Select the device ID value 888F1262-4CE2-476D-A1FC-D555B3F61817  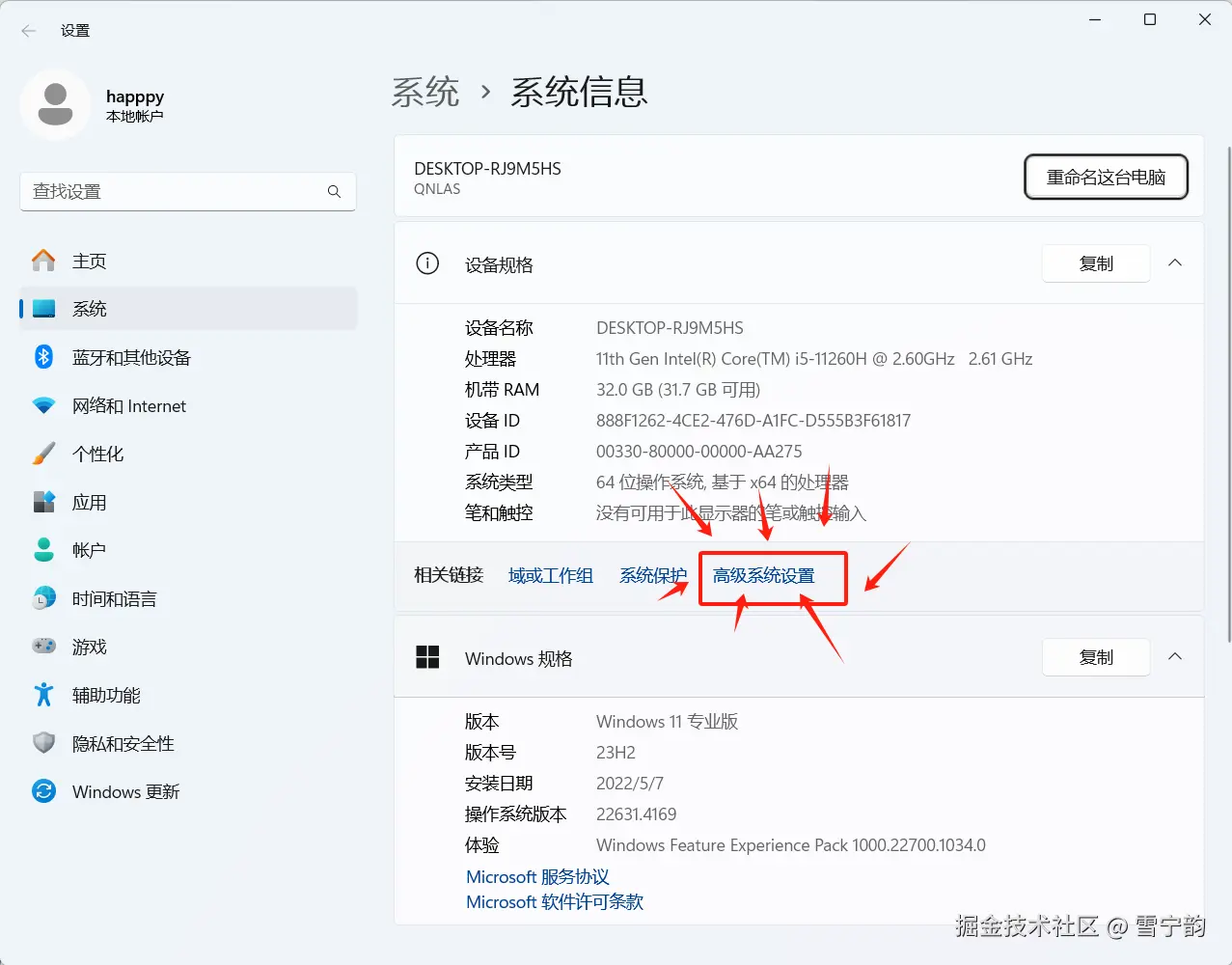click(x=753, y=421)
